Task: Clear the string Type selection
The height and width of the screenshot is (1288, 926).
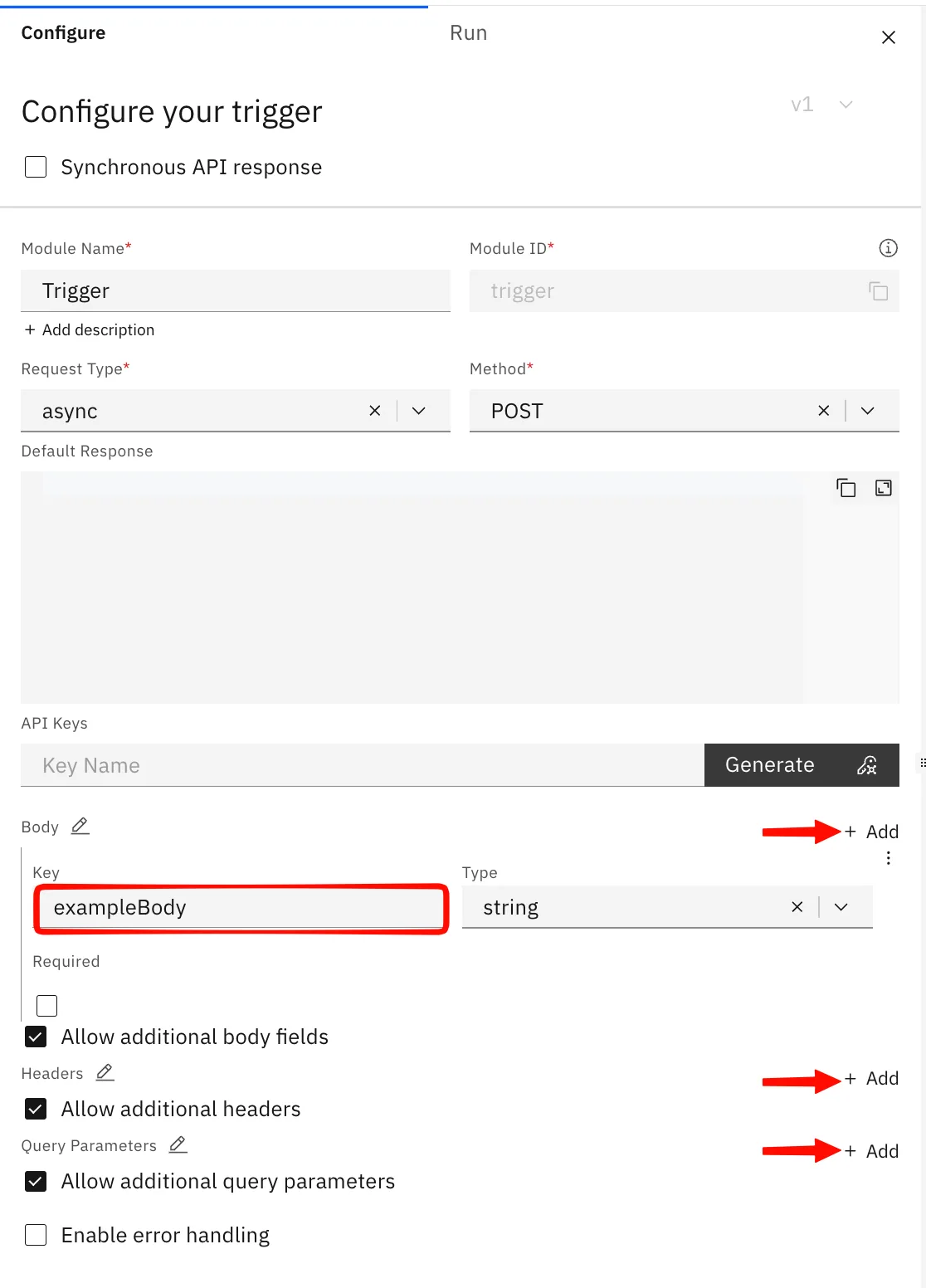Action: tap(797, 907)
